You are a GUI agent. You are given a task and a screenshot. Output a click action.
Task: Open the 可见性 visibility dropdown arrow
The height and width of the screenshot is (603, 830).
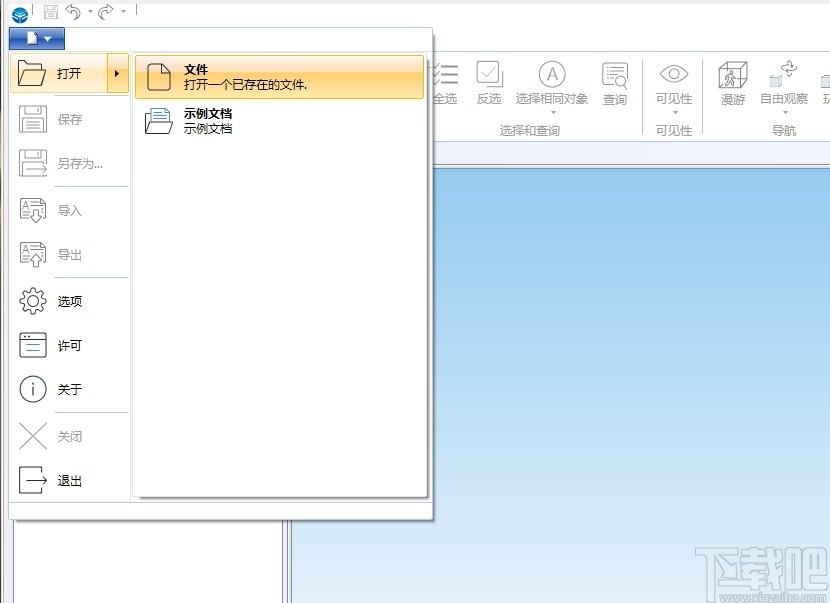click(673, 113)
